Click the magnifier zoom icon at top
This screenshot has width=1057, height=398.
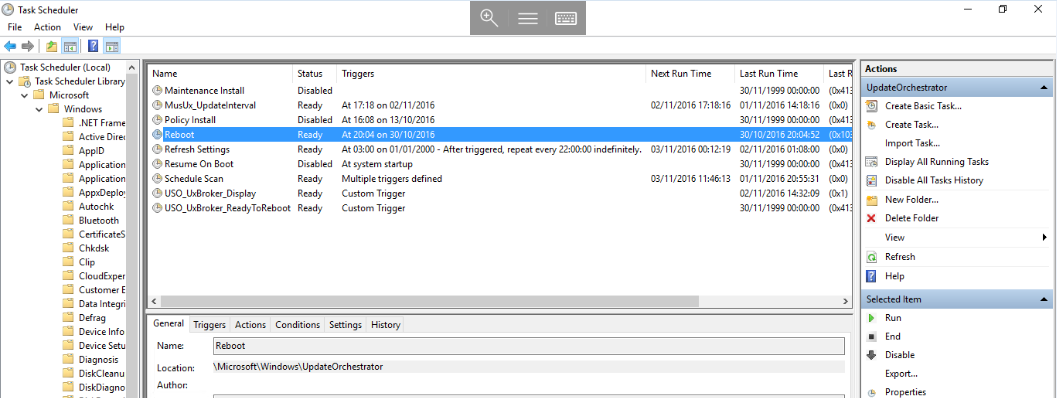(x=489, y=18)
